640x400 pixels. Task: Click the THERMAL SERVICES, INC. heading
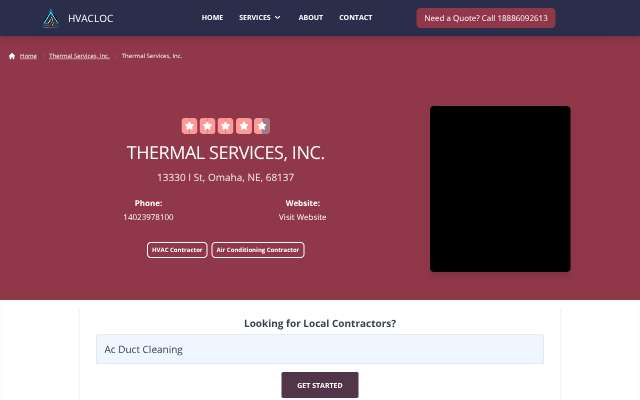tap(226, 153)
